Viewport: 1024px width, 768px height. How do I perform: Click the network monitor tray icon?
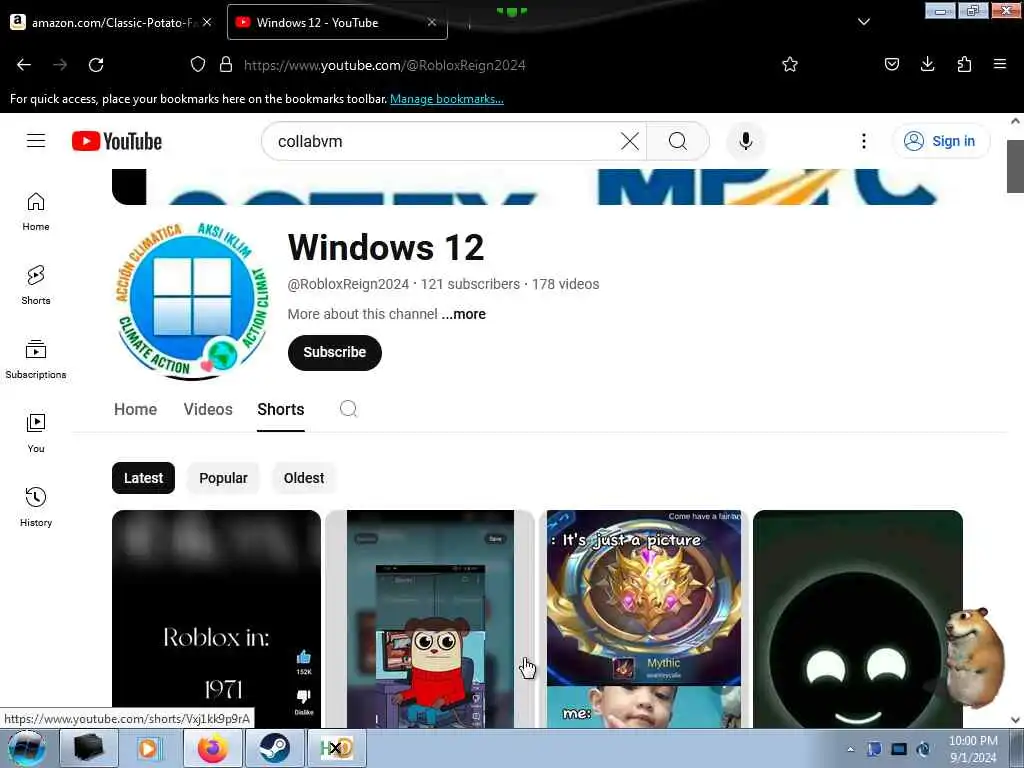click(899, 749)
